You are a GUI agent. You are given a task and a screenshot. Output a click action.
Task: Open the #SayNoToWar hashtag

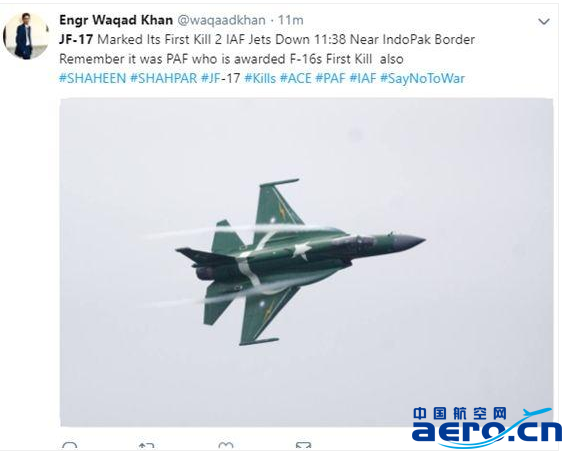click(422, 78)
